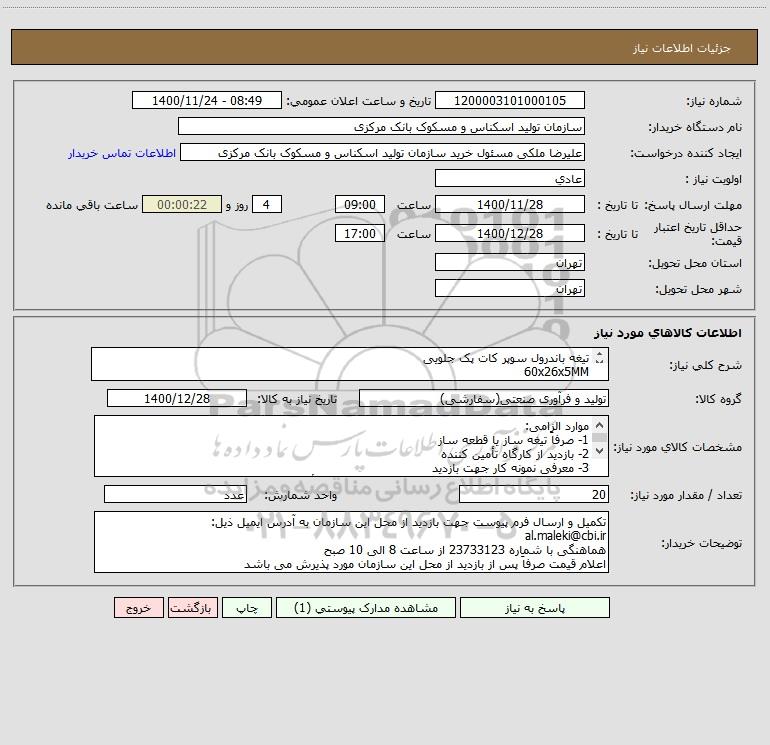Click the تاریخ نیاز به کالا field
This screenshot has width=770, height=745.
[177, 398]
